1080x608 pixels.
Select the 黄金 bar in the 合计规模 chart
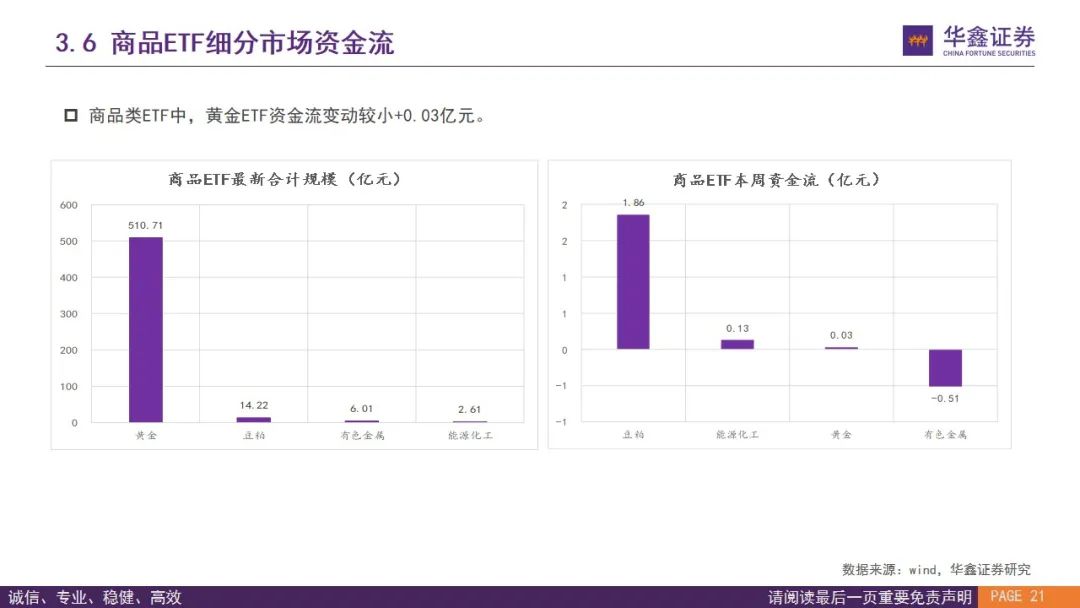pos(146,330)
